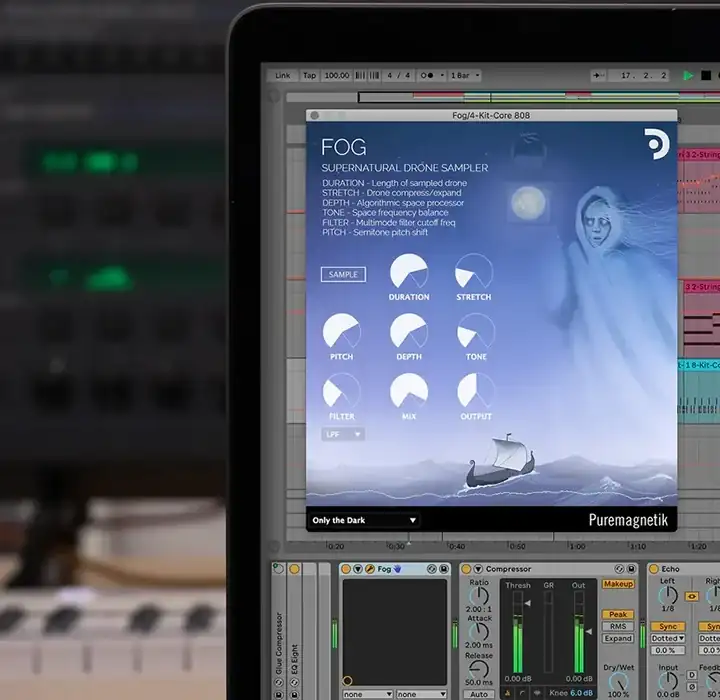Click the Fog device save preset icon
Image resolution: width=720 pixels, height=700 pixels.
coord(444,569)
